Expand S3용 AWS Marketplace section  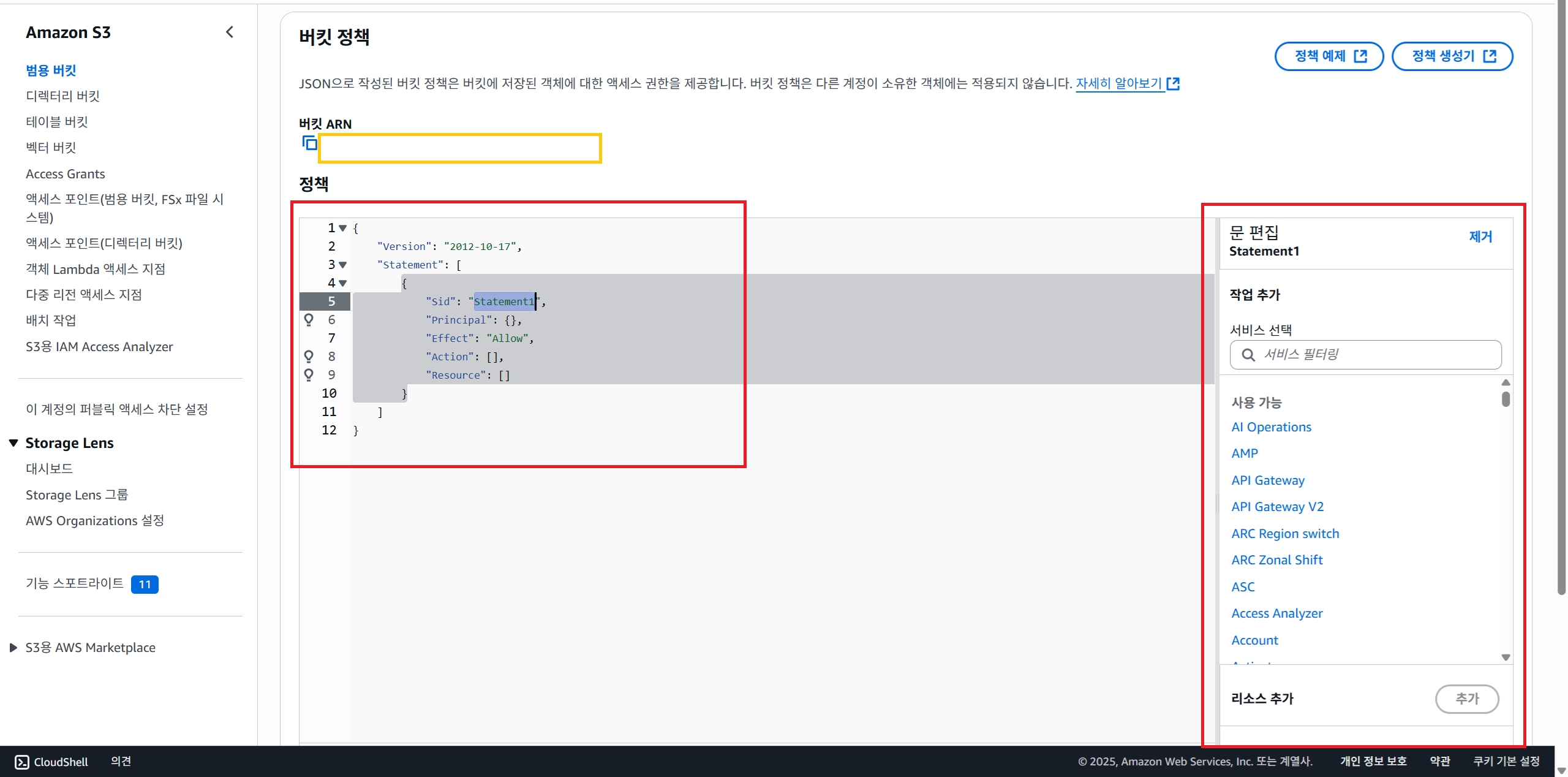[x=13, y=648]
